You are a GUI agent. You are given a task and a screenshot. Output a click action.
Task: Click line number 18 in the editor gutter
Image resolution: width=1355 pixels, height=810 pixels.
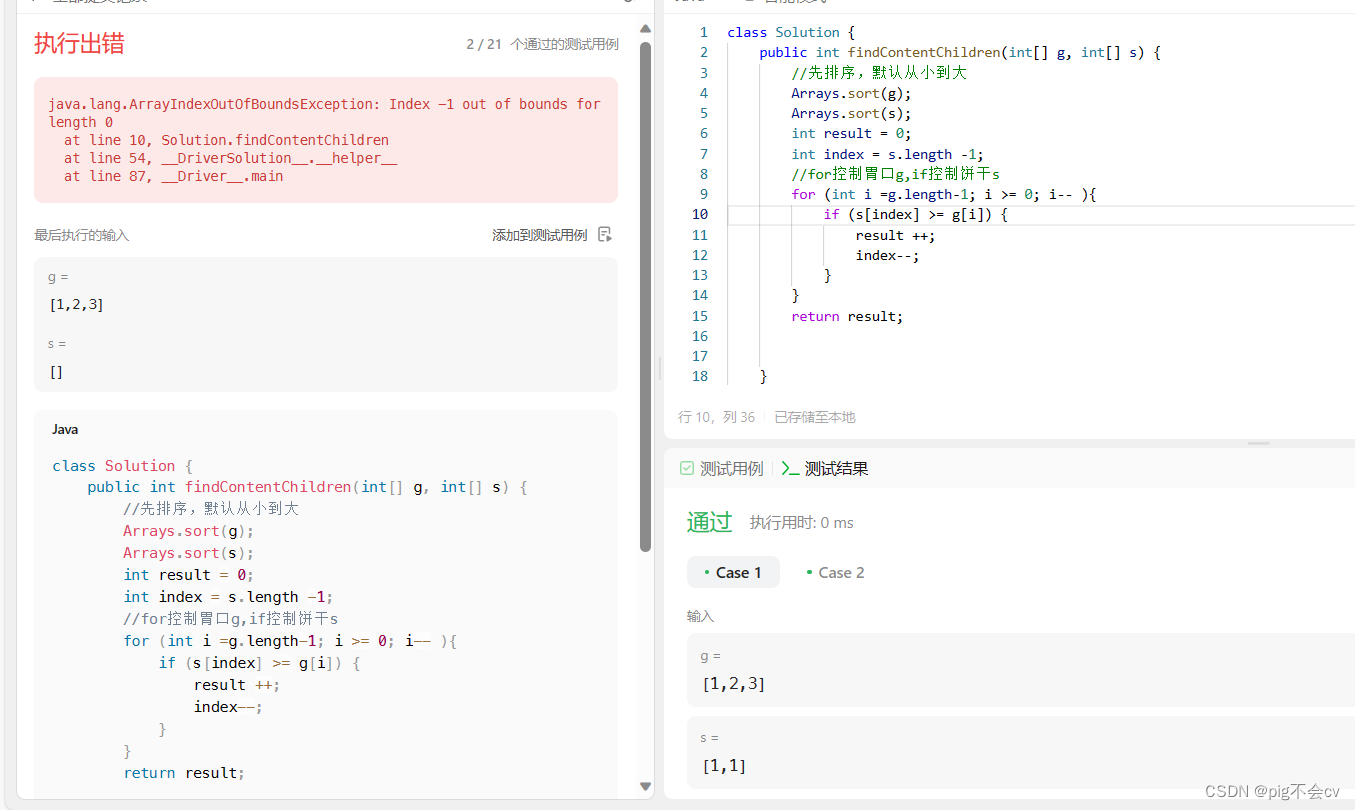coord(699,376)
